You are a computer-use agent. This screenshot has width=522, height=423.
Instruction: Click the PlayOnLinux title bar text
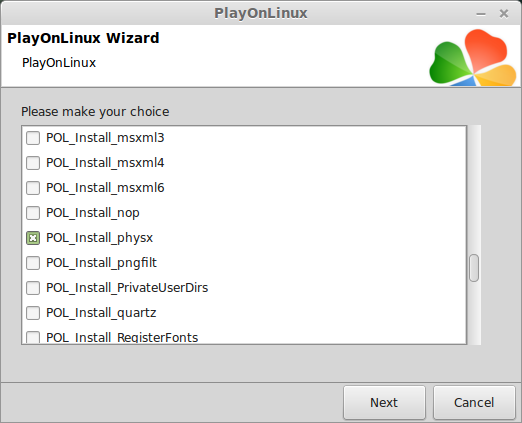coord(261,14)
